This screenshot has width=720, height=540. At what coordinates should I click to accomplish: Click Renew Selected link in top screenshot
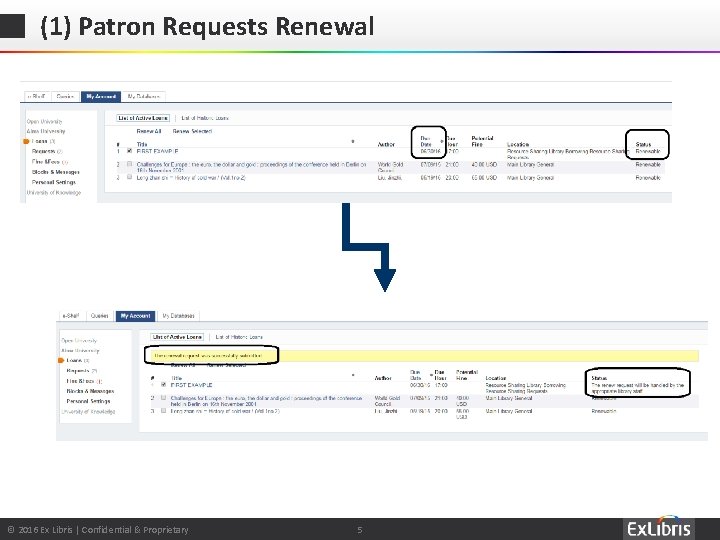point(192,131)
